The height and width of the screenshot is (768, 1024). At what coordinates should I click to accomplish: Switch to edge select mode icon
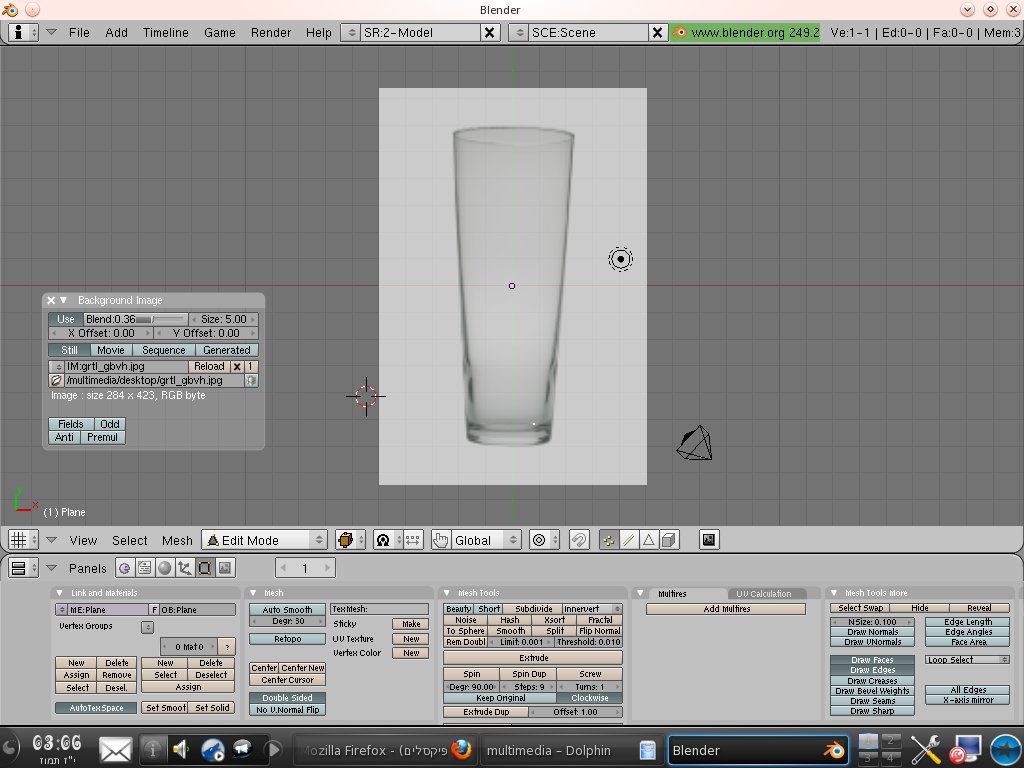628,540
